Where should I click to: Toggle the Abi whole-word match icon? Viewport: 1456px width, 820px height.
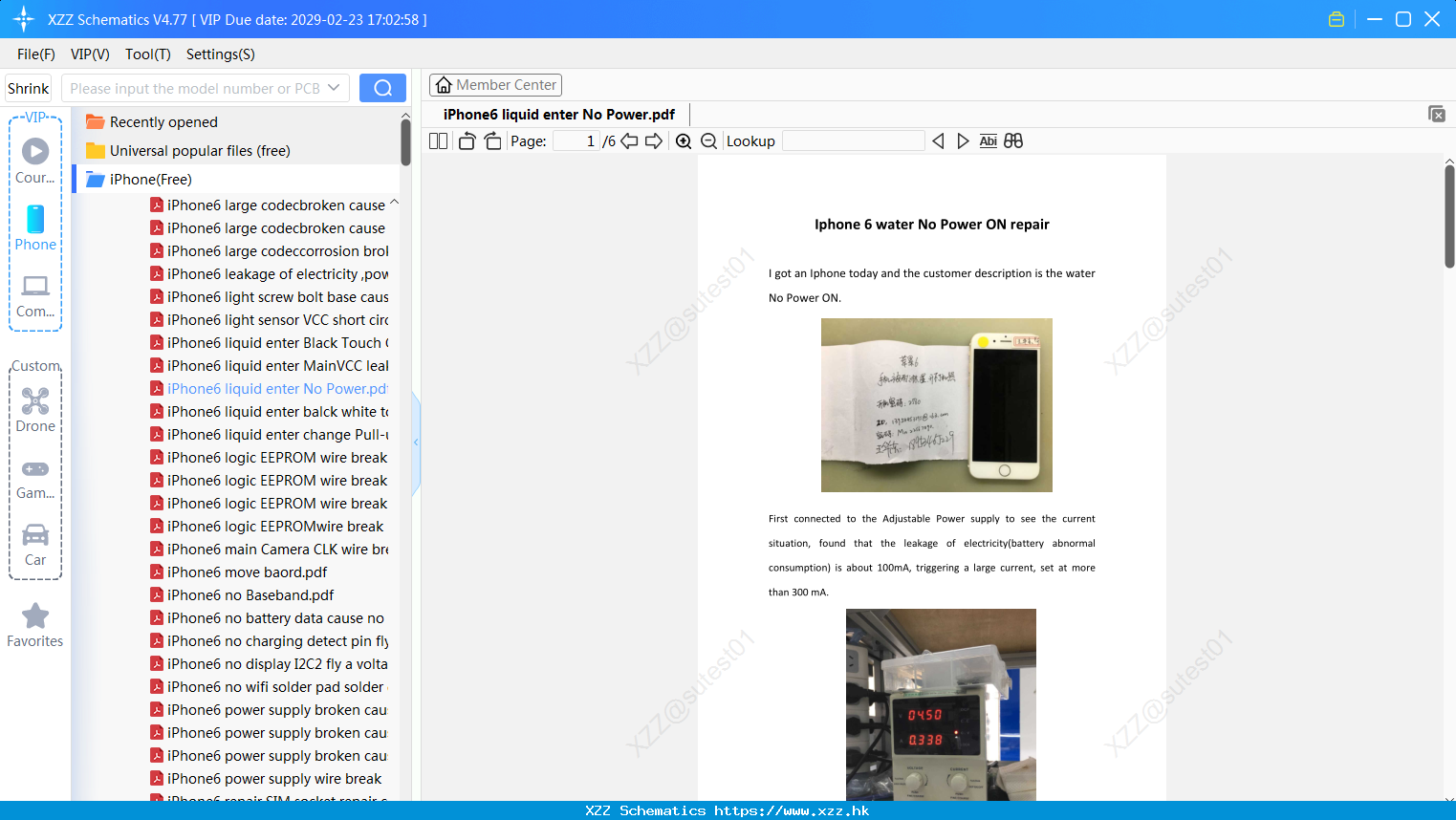click(989, 141)
